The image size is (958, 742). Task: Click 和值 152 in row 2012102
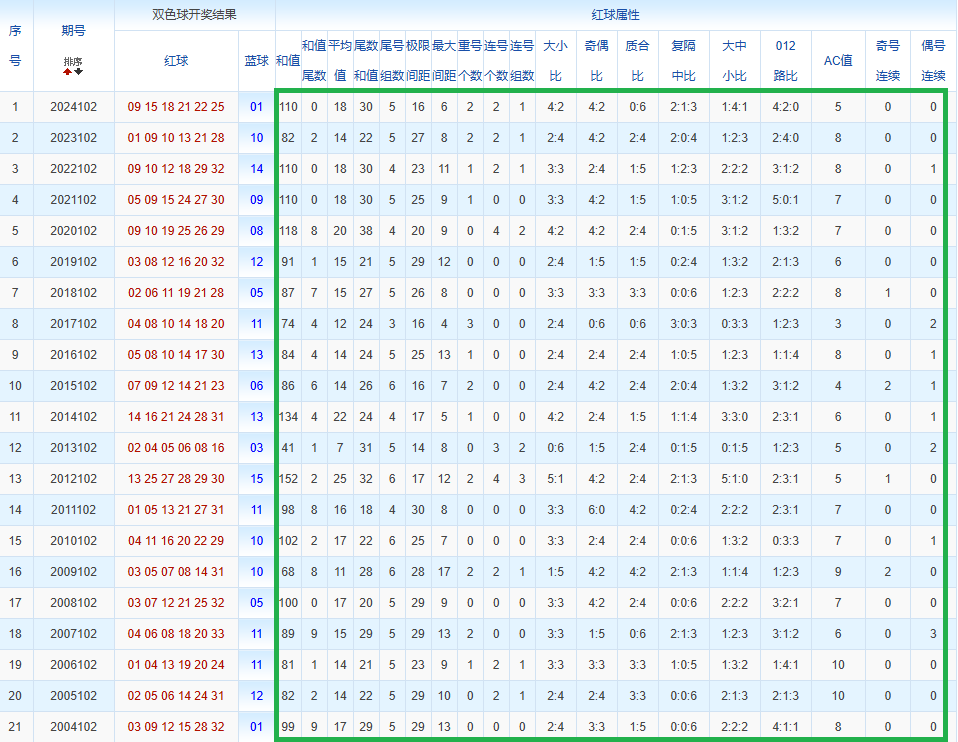(288, 479)
